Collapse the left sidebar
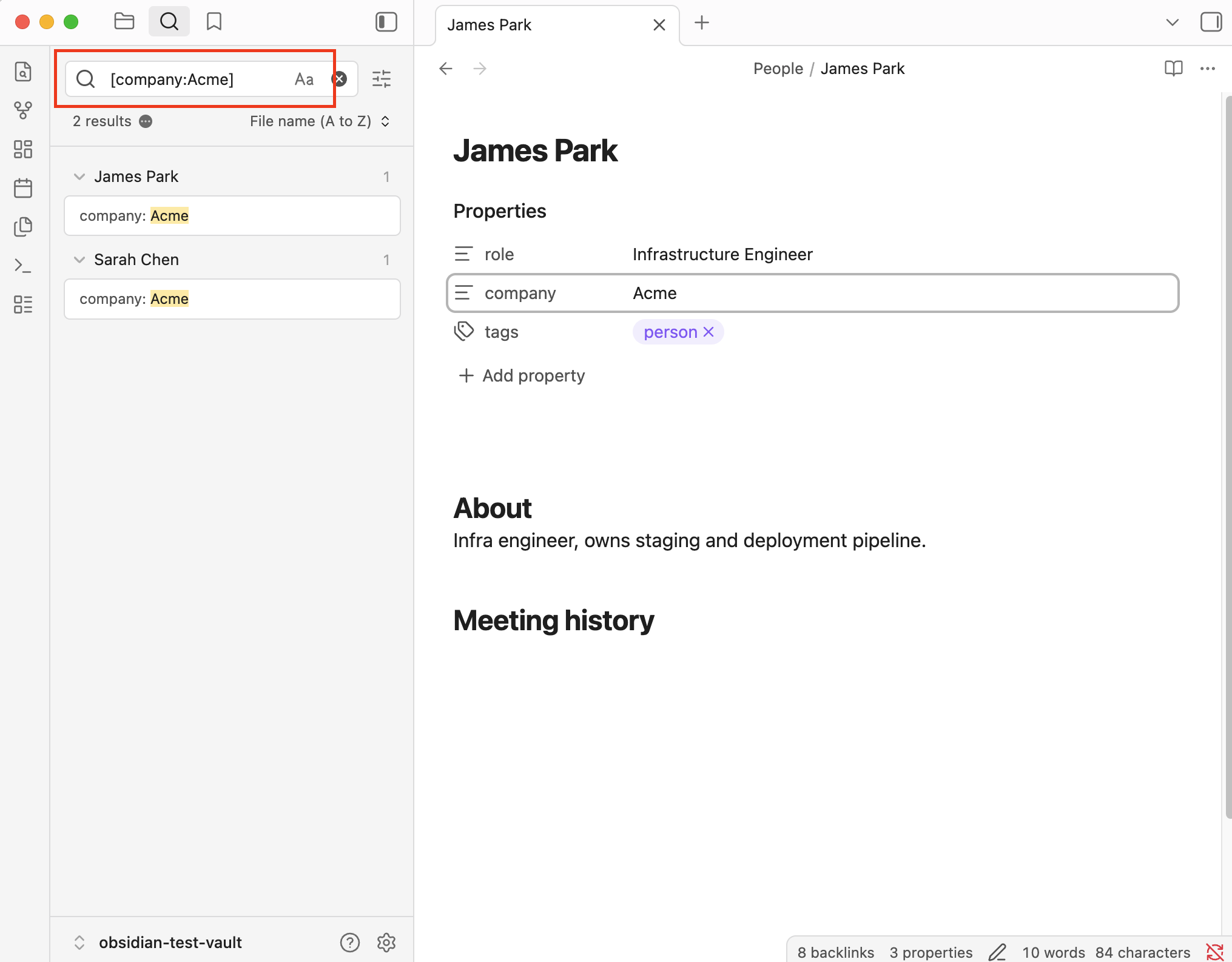 coord(386,22)
